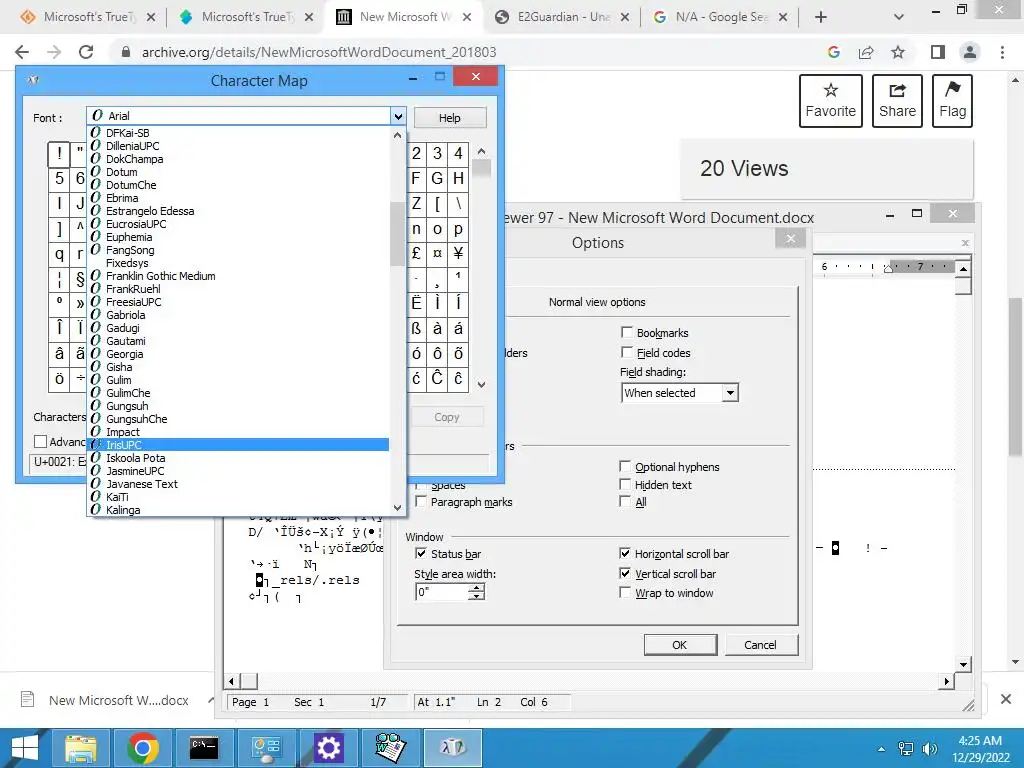Click the browser back arrow
Viewport: 1024px width, 768px height.
[x=22, y=52]
